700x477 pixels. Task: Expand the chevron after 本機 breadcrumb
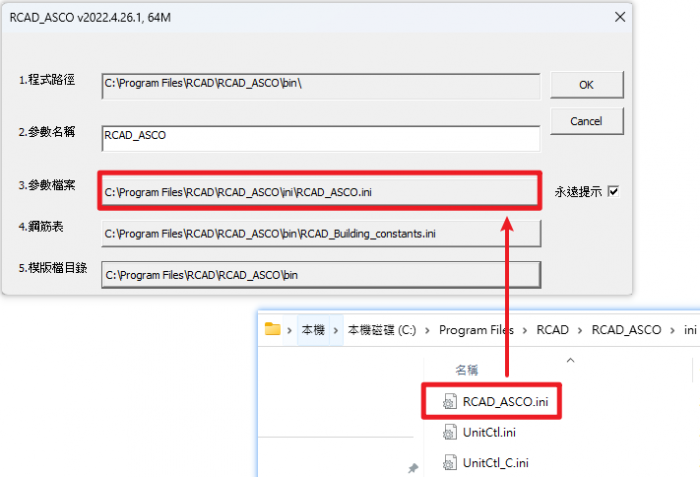[336, 331]
